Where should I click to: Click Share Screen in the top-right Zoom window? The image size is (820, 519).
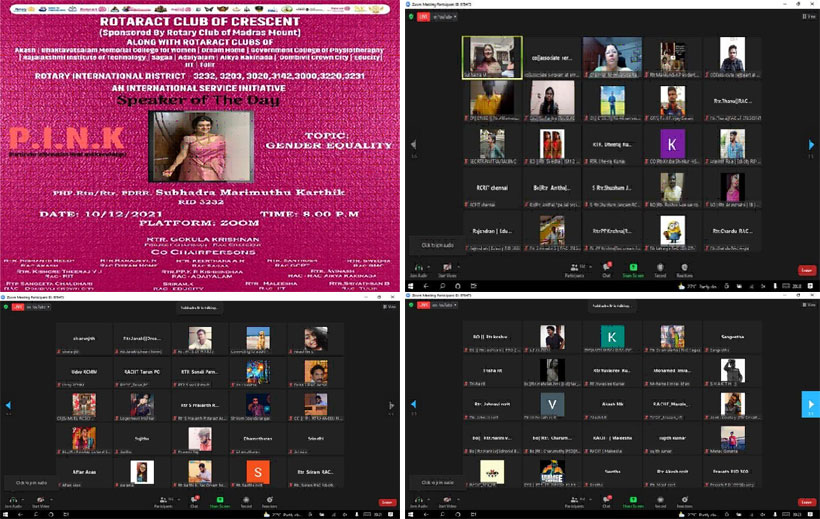(x=633, y=268)
